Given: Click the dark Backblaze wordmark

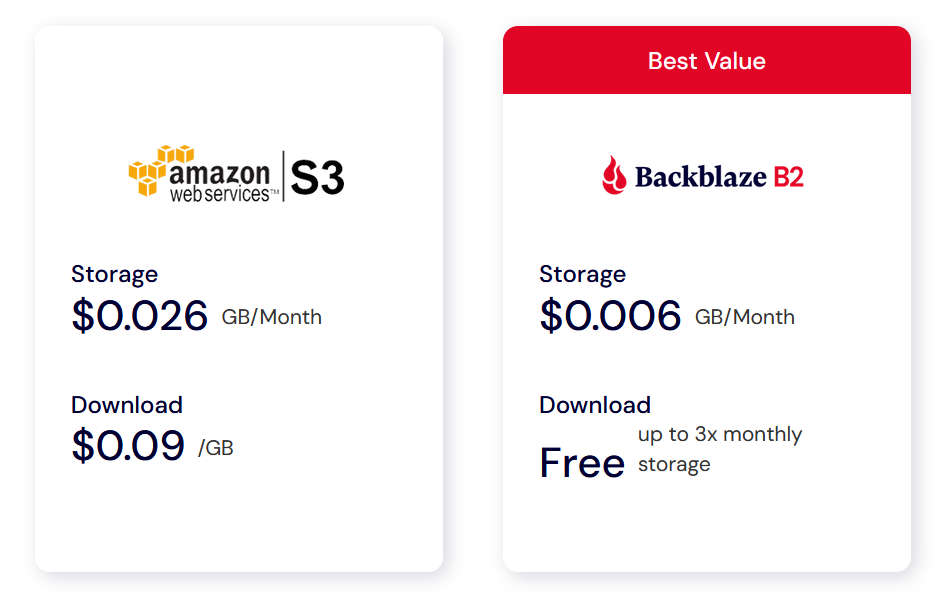Looking at the screenshot, I should point(700,177).
